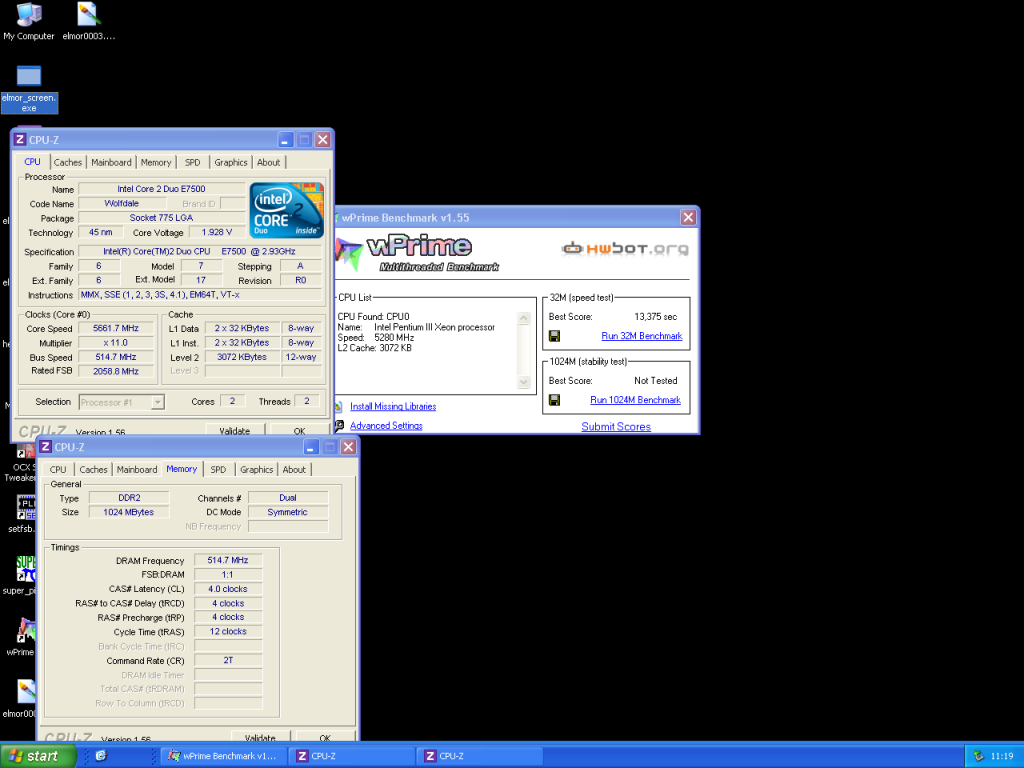Open Advanced Settings in wPrime
The height and width of the screenshot is (768, 1024).
pos(386,426)
